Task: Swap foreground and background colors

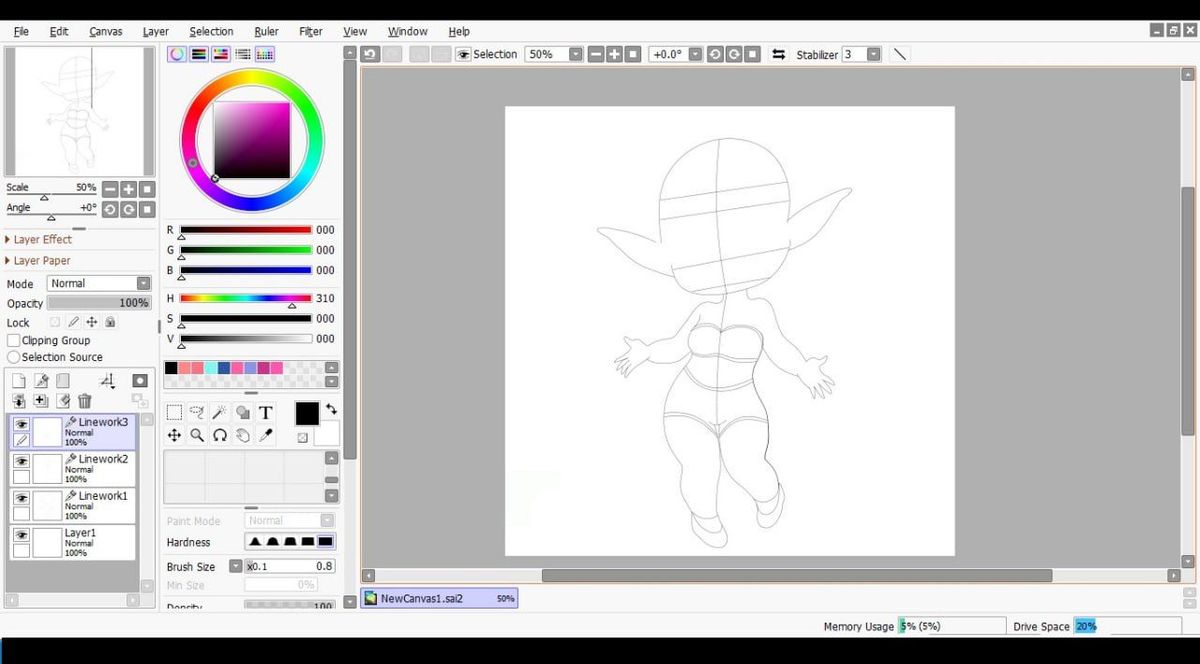Action: [x=331, y=409]
